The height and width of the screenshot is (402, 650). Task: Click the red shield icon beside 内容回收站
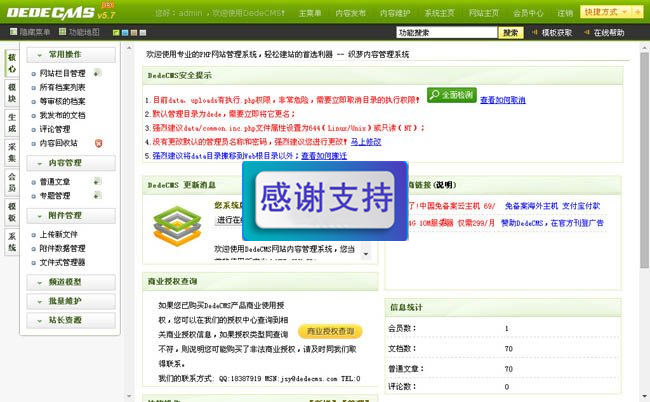[x=98, y=143]
